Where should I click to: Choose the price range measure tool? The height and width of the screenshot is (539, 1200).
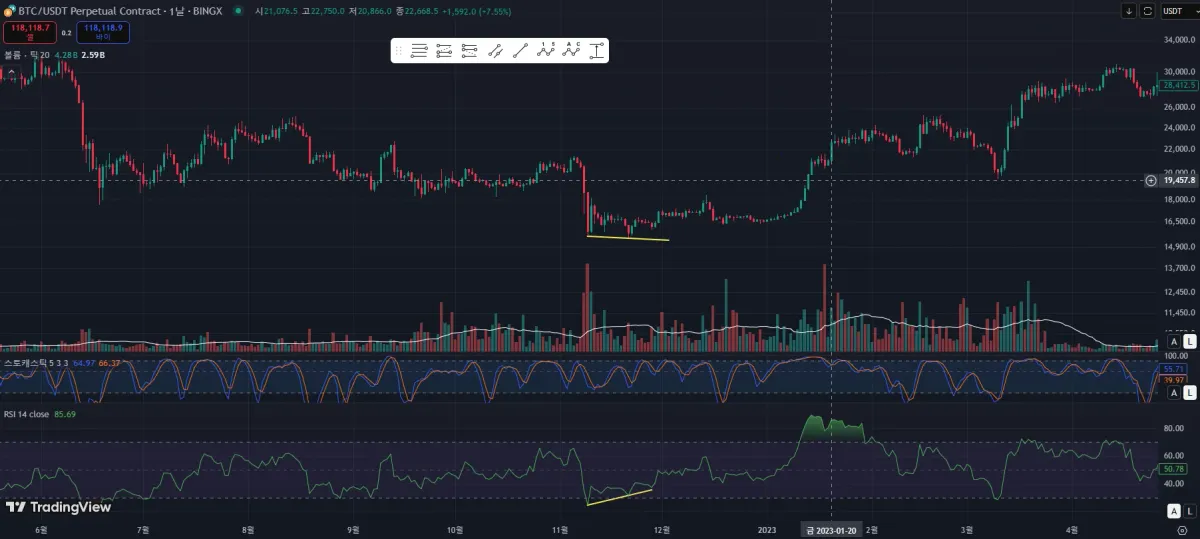(x=597, y=50)
